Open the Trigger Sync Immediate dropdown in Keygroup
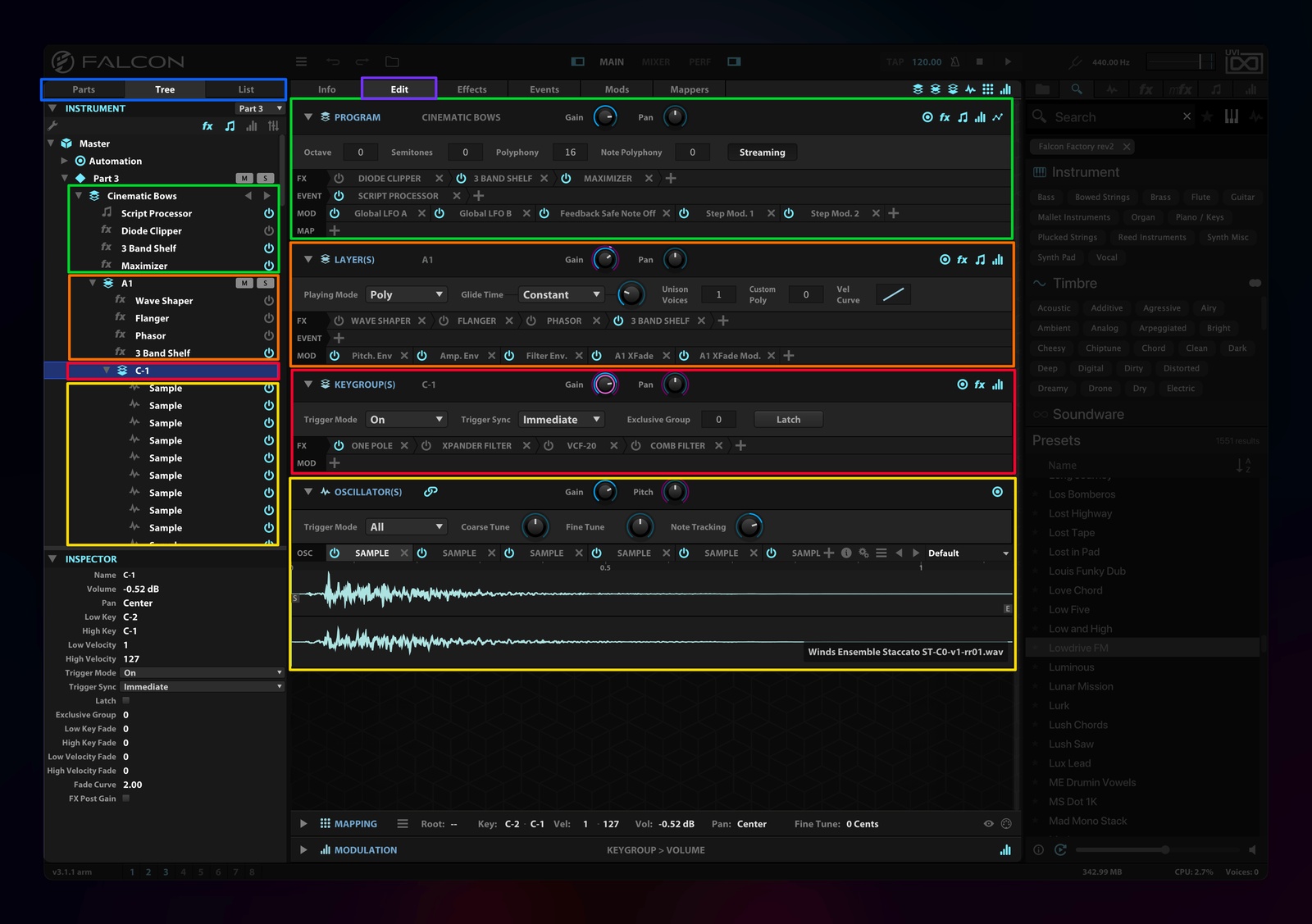Viewport: 1312px width, 924px height. pos(562,419)
